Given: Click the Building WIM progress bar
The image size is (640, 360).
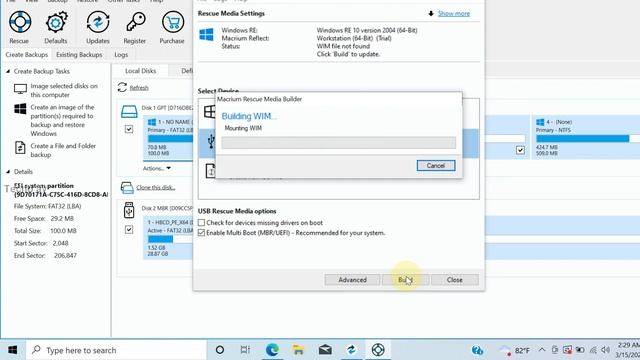Looking at the screenshot, I should (338, 142).
